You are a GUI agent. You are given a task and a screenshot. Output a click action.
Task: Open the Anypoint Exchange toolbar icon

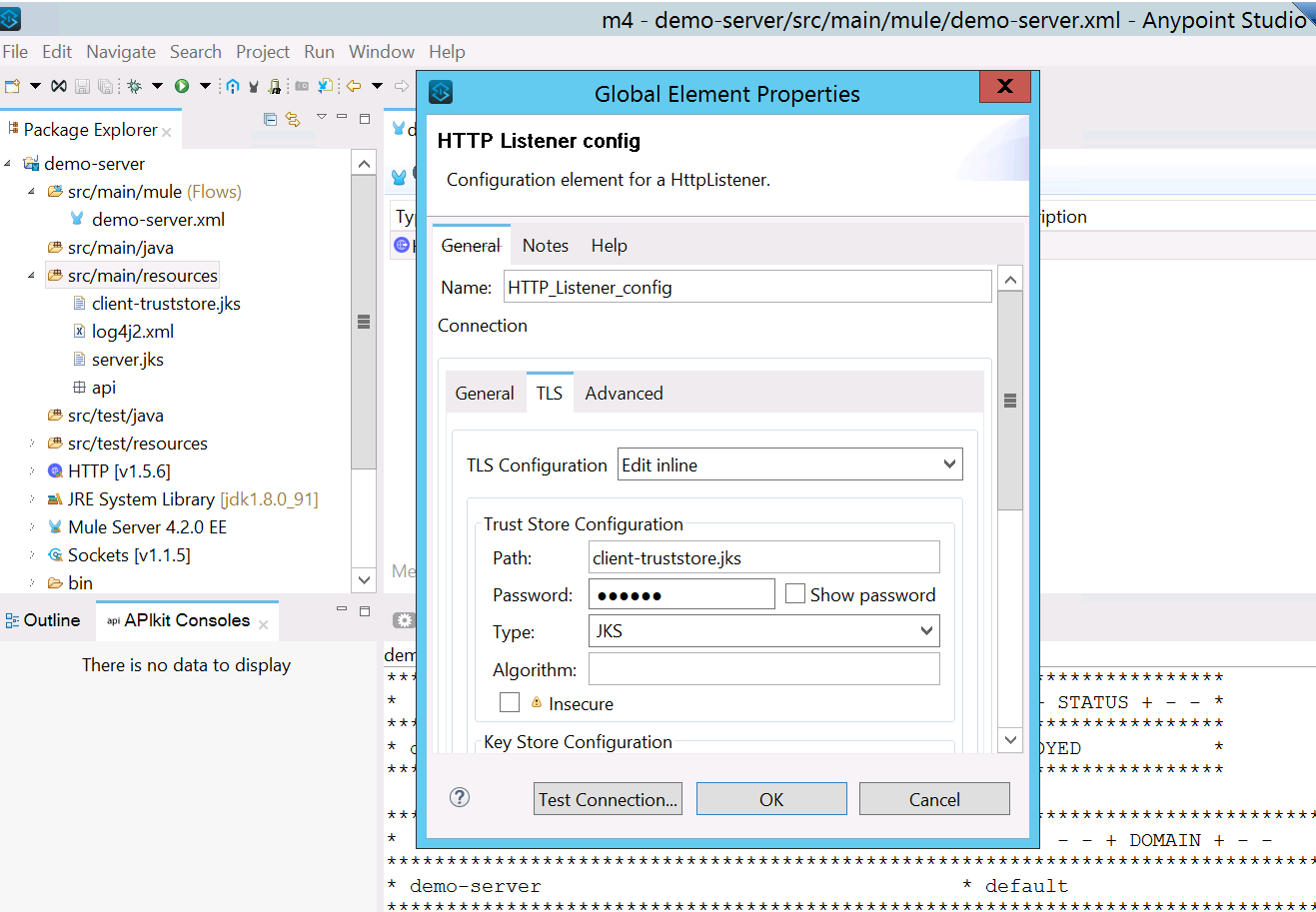232,87
